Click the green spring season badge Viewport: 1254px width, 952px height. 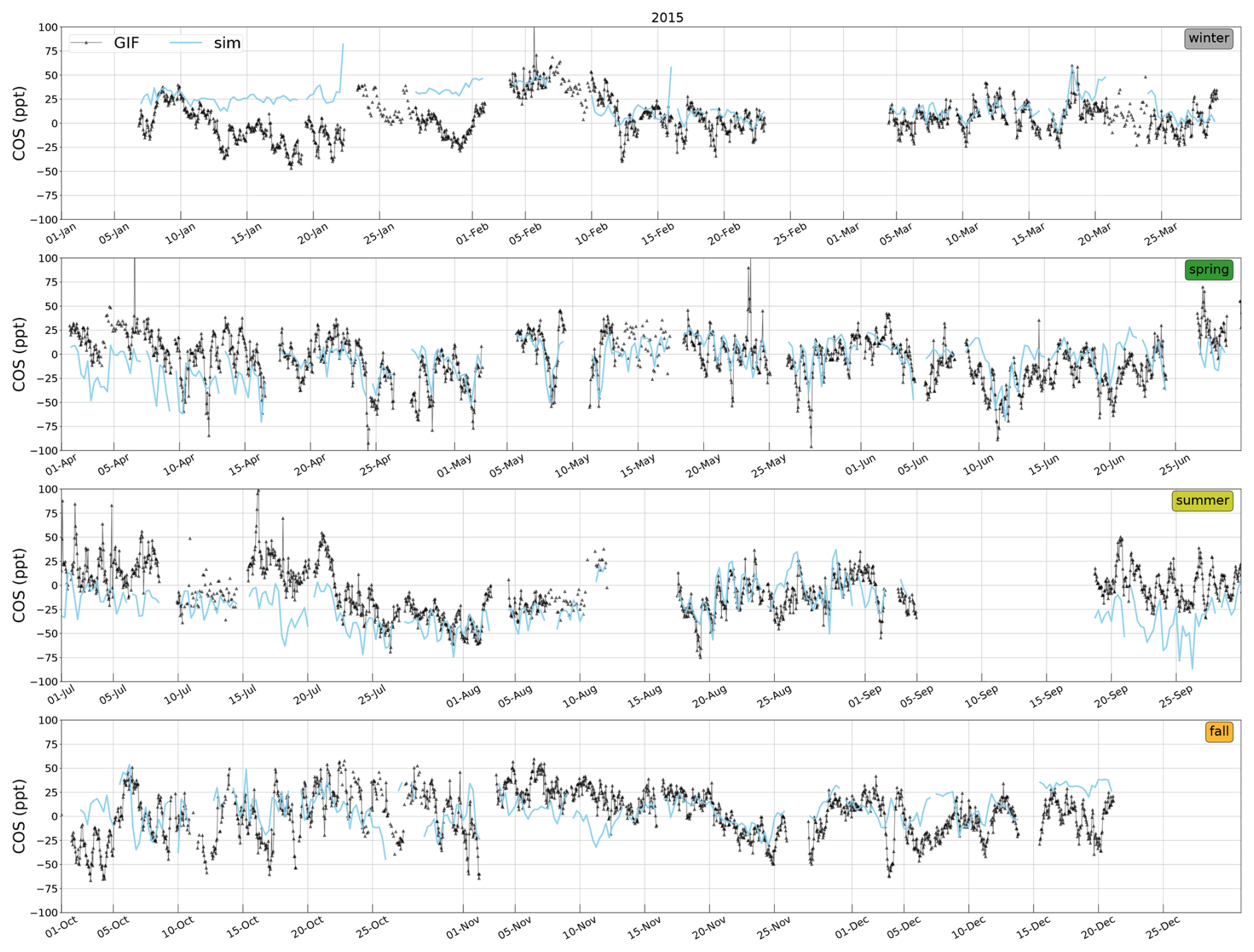click(1208, 270)
